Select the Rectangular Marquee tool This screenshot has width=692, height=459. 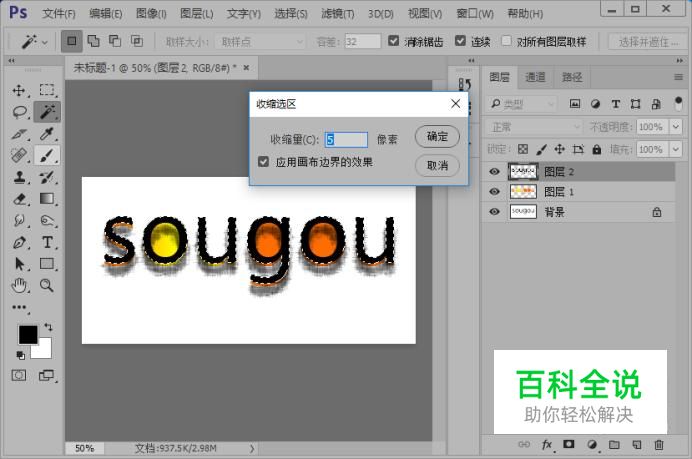point(47,90)
